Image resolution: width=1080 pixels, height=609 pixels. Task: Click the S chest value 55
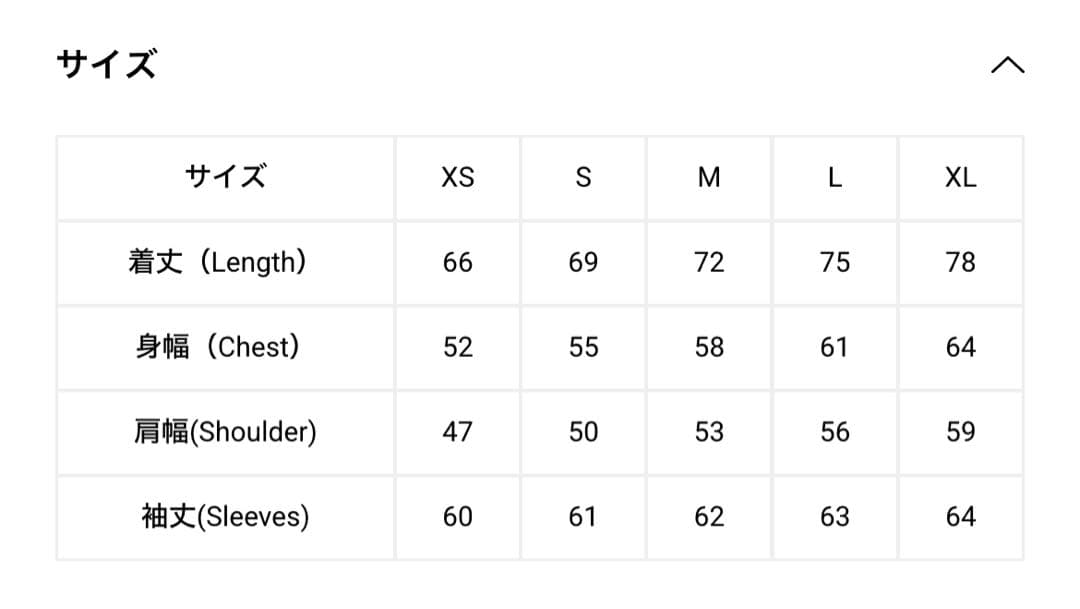pyautogui.click(x=584, y=347)
